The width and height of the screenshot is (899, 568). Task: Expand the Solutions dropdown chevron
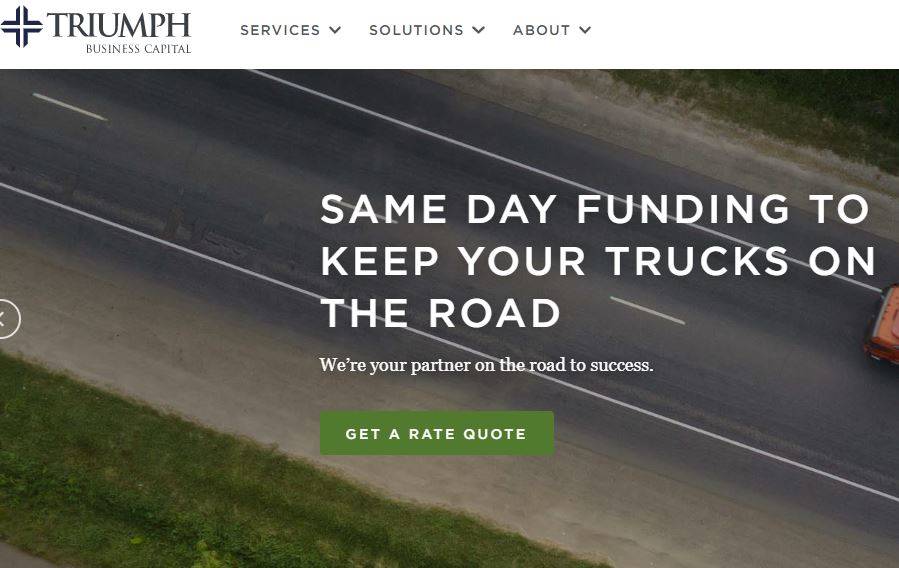tap(479, 30)
